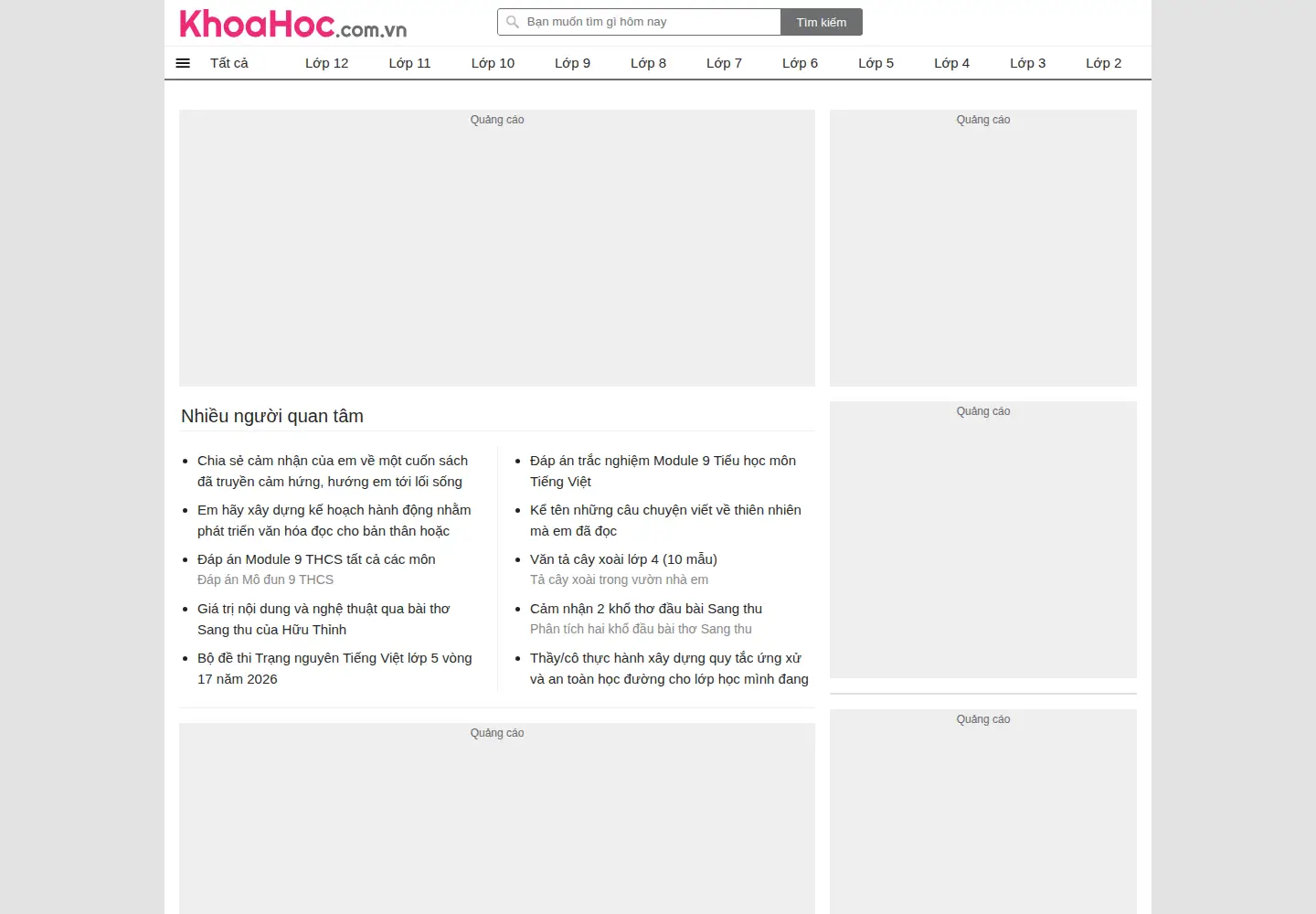
Task: Go to 'Lớp 9' category
Action: coord(573,63)
